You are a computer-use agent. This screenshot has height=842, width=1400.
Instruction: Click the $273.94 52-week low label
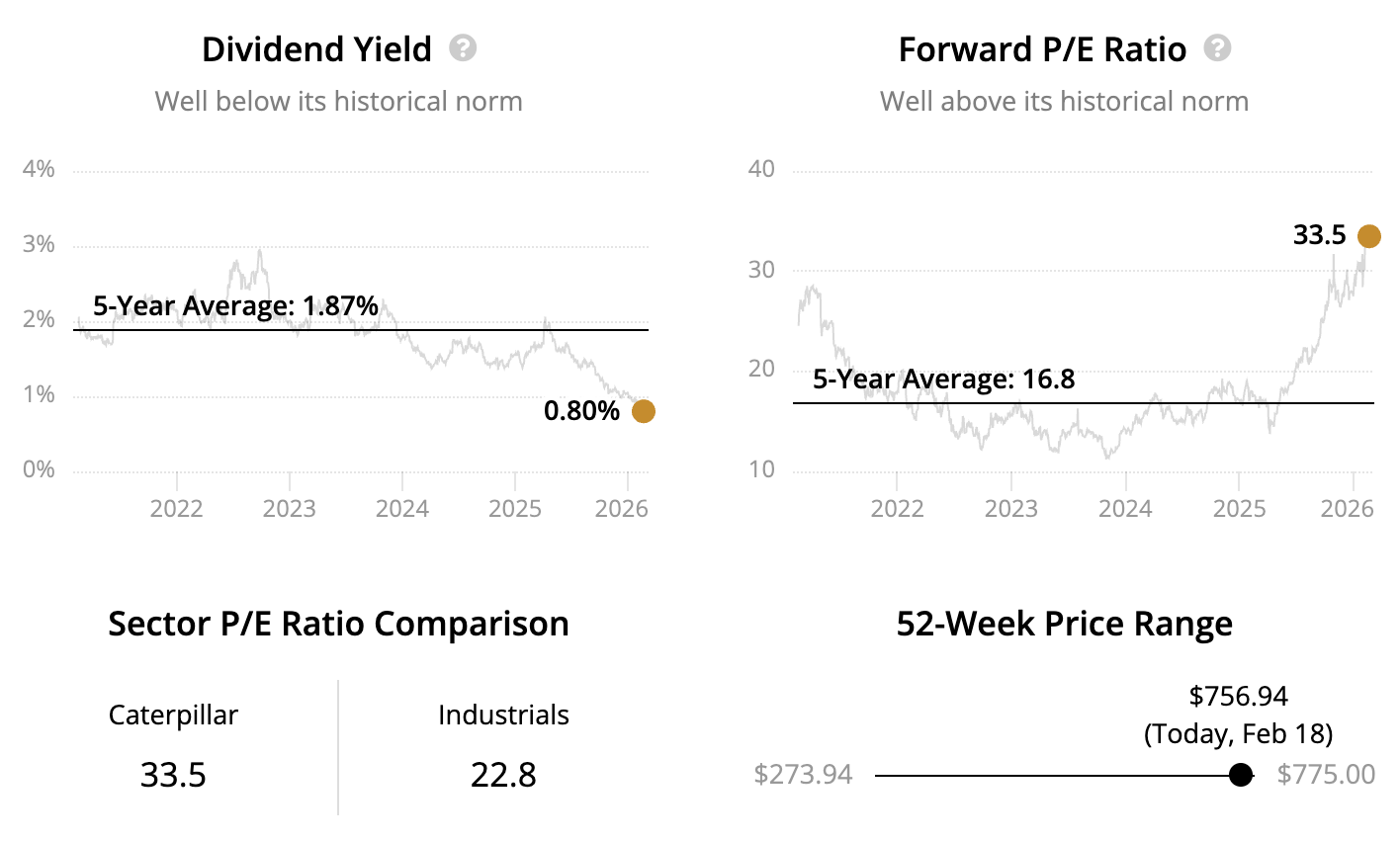coord(803,774)
